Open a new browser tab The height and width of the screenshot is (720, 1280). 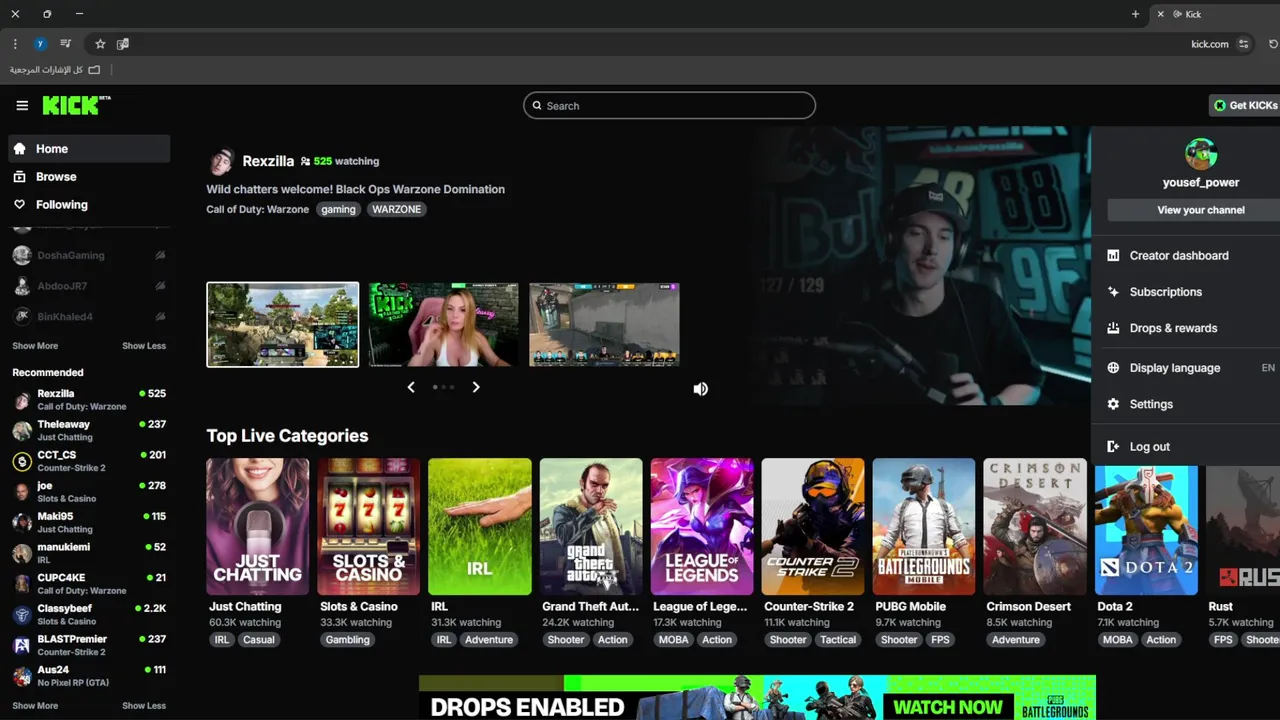1135,14
